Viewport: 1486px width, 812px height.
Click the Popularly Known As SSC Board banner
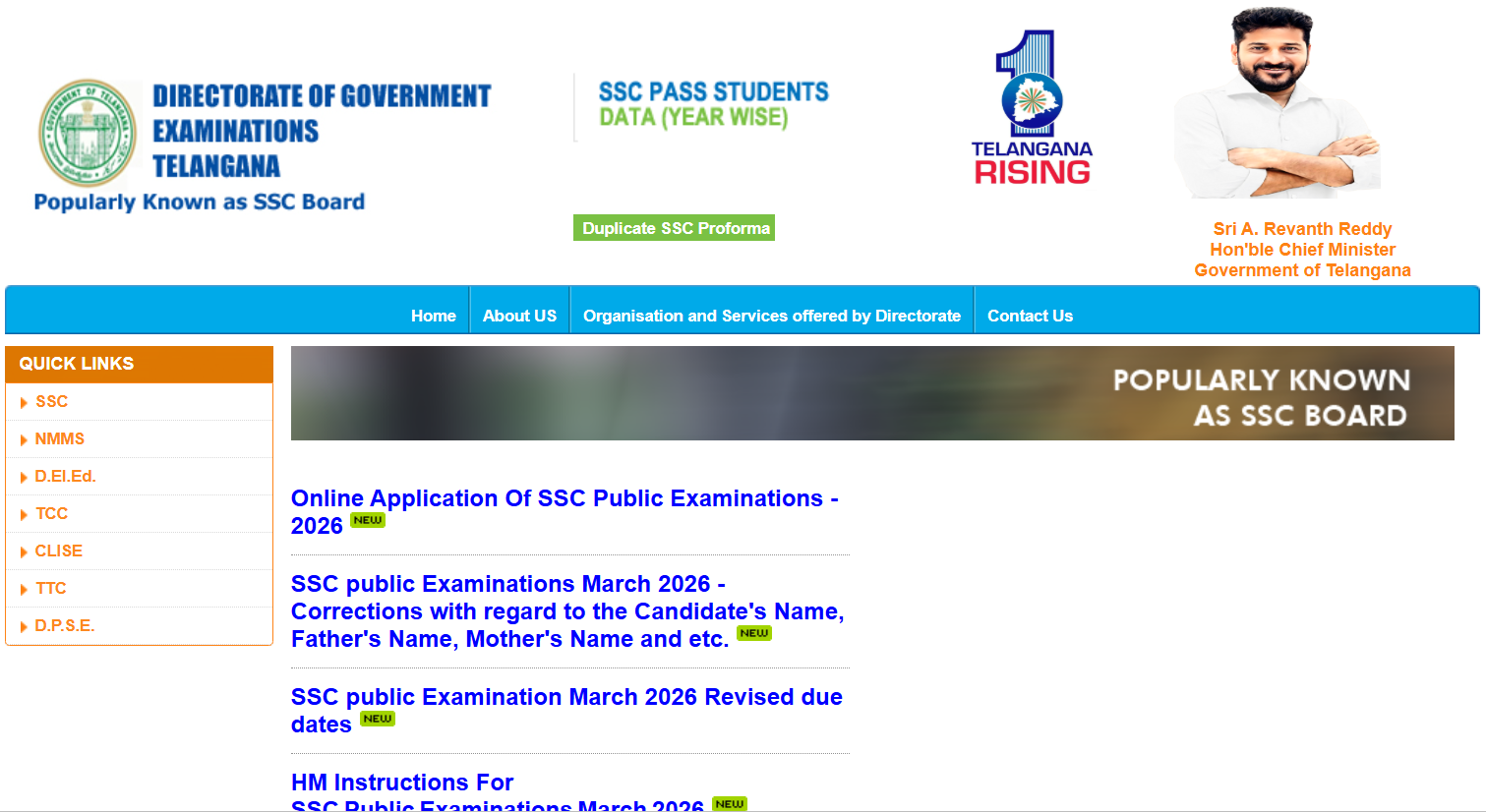870,392
